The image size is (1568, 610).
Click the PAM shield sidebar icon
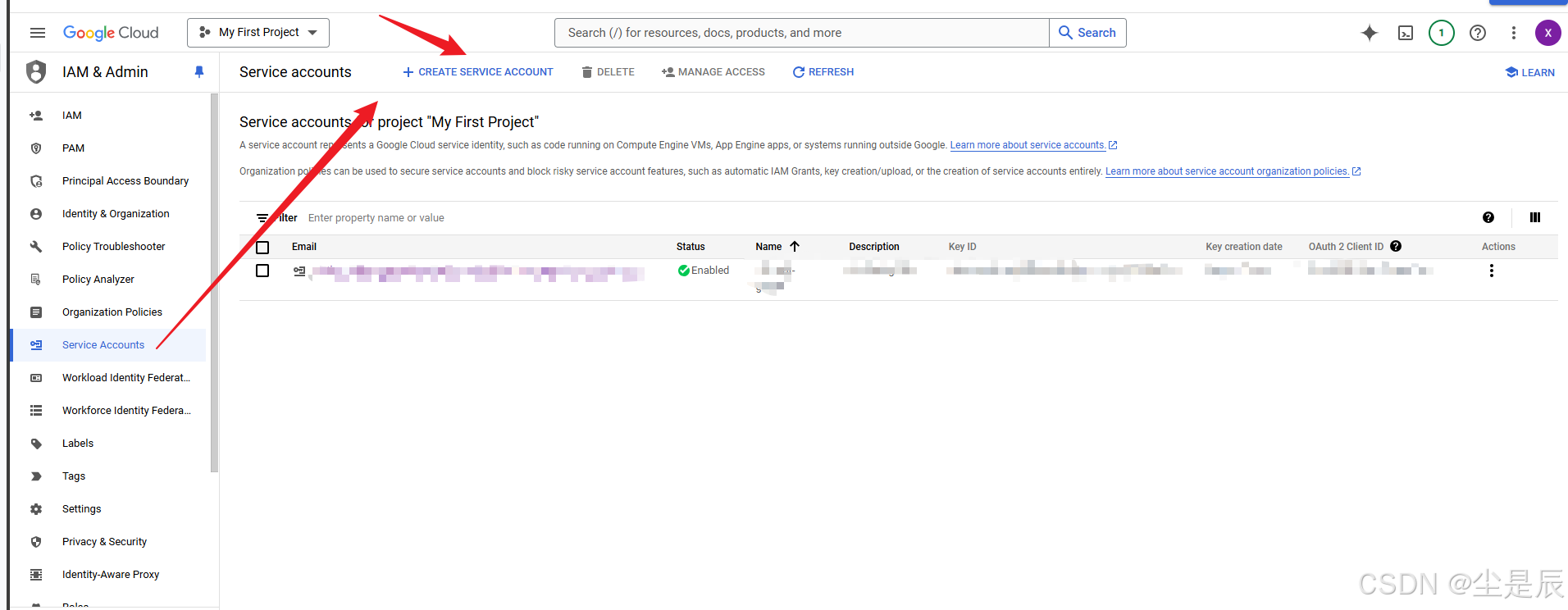tap(36, 148)
